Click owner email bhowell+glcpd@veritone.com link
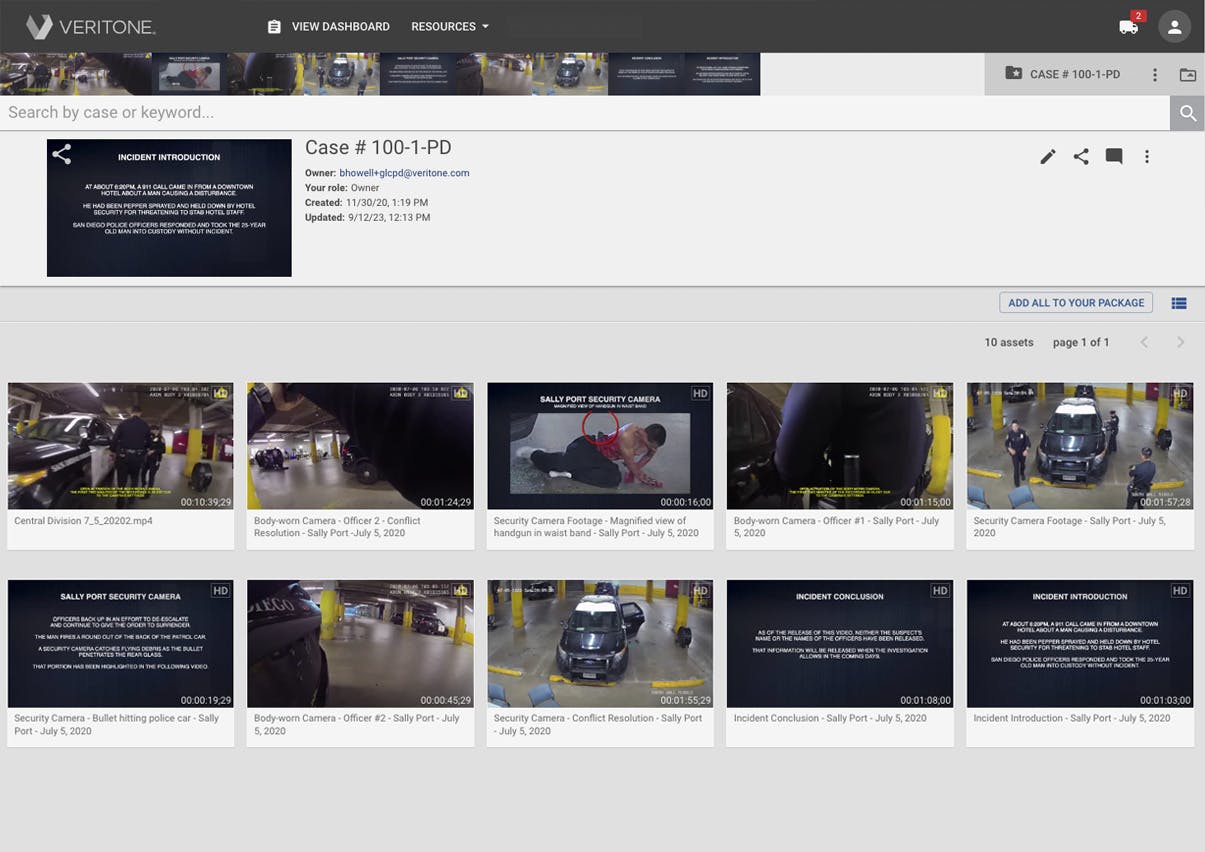The height and width of the screenshot is (852, 1205). pos(404,173)
